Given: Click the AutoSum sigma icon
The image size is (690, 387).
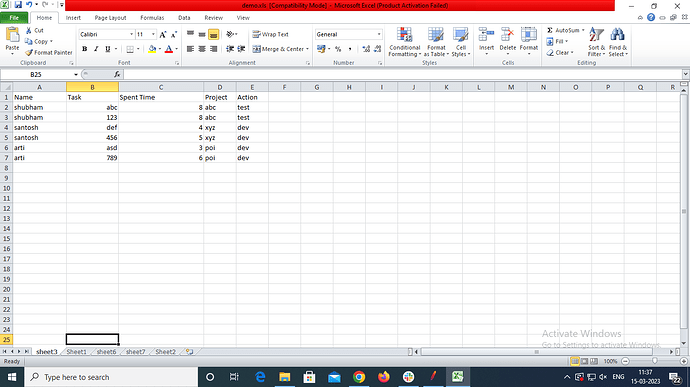Looking at the screenshot, I should pyautogui.click(x=550, y=30).
